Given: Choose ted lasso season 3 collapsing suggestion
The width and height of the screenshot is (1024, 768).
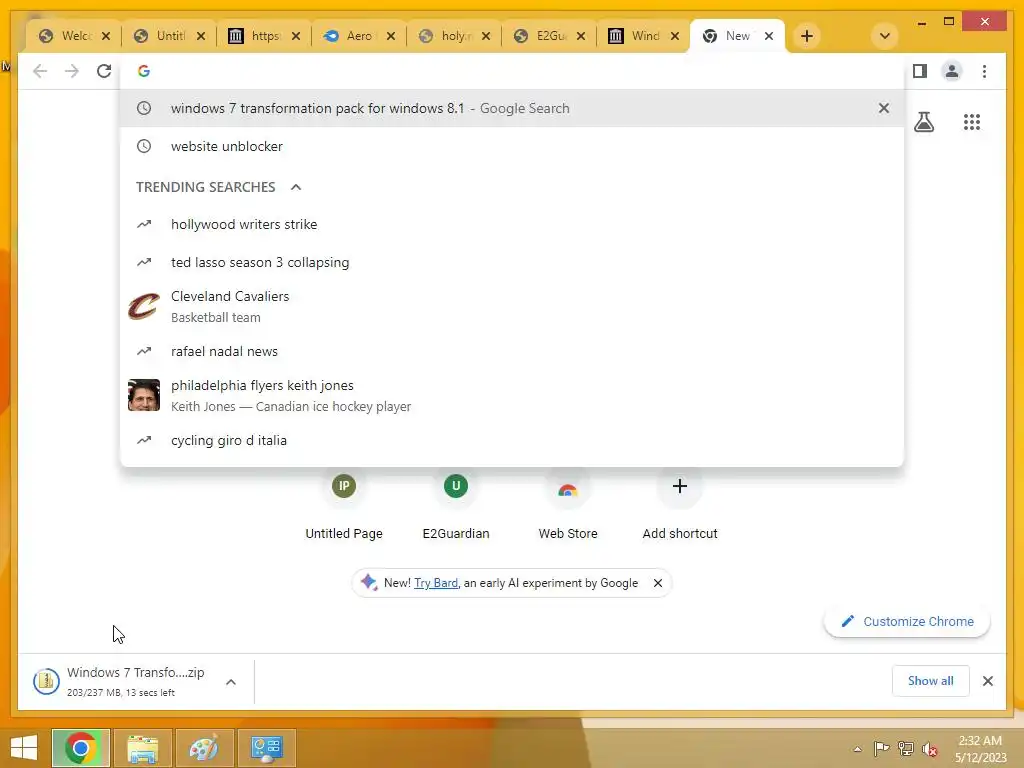Looking at the screenshot, I should click(512, 262).
